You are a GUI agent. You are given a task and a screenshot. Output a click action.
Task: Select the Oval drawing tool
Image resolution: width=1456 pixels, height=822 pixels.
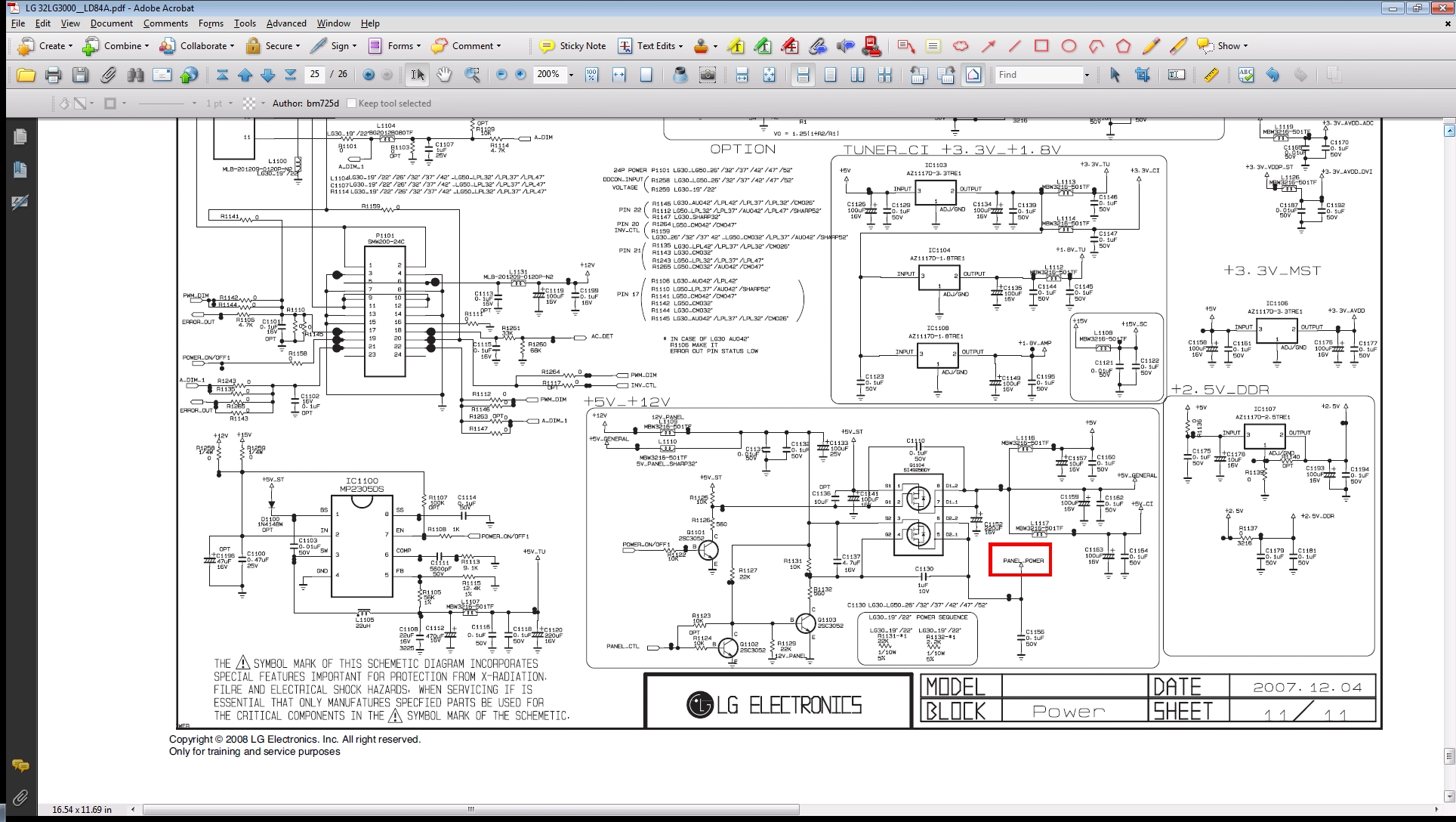pyautogui.click(x=1069, y=46)
